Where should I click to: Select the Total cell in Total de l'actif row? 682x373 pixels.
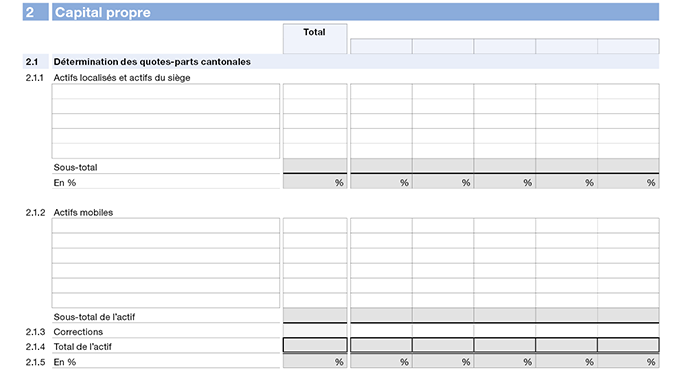(x=315, y=345)
